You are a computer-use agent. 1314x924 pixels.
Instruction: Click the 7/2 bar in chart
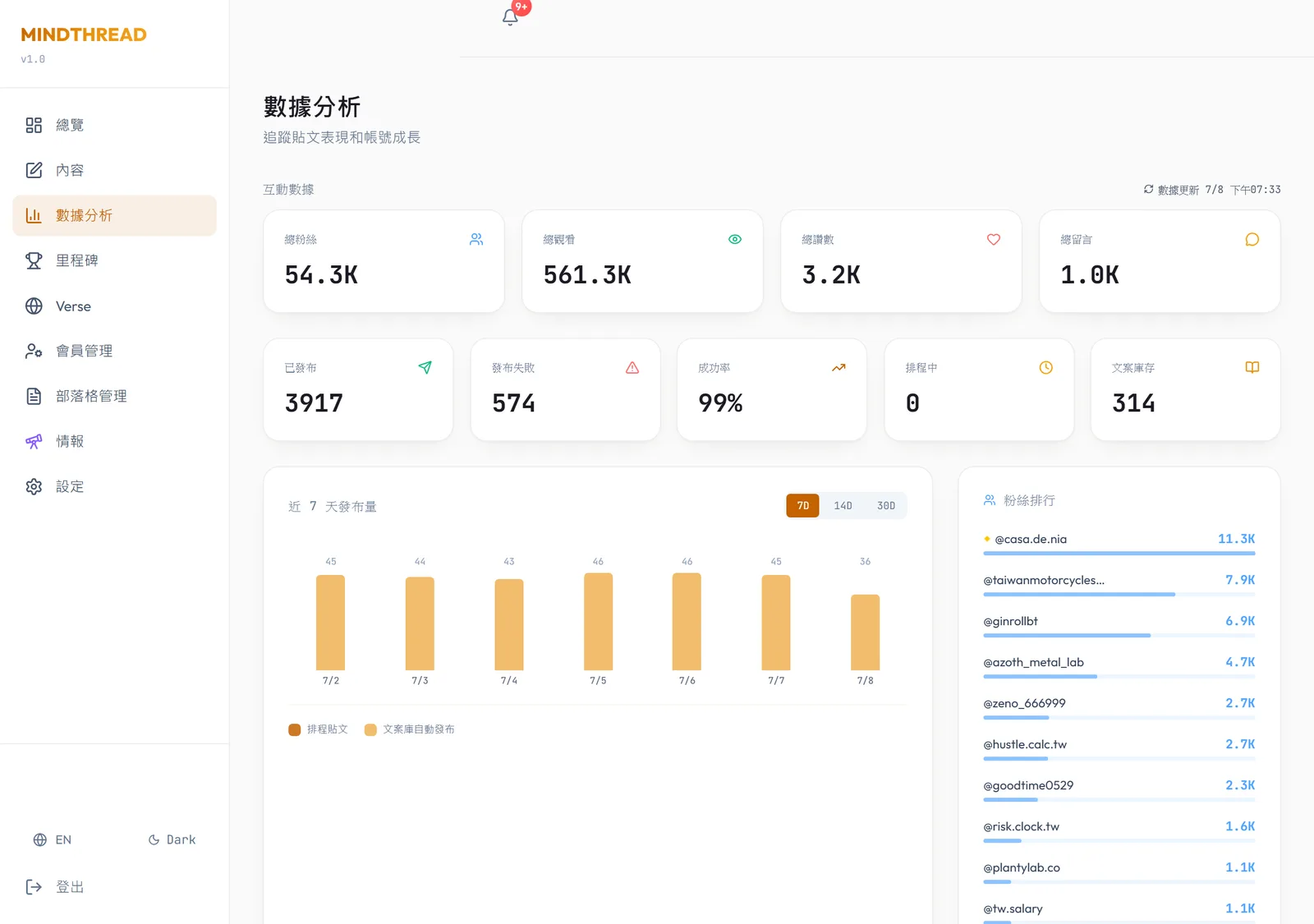(331, 623)
